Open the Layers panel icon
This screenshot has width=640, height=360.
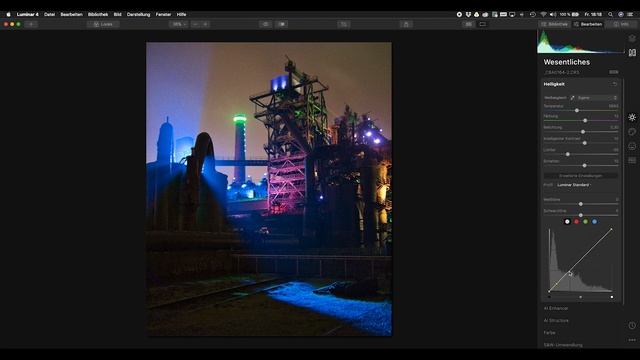(632, 38)
